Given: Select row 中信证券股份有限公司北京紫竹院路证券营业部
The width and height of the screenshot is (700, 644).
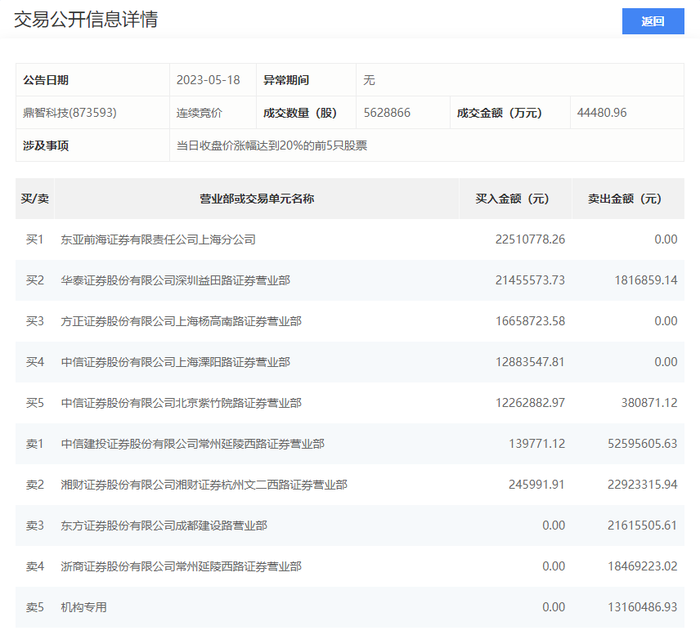Looking at the screenshot, I should 350,403.
